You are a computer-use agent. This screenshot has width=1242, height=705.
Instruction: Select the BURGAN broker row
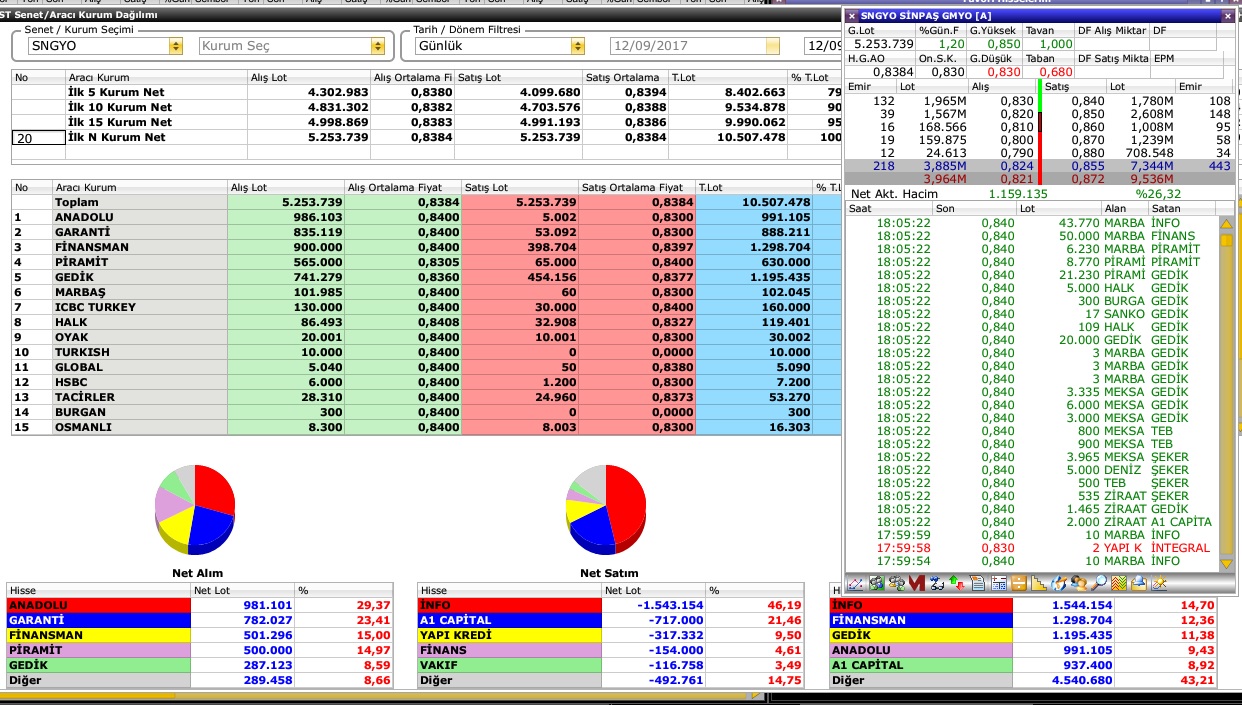tap(427, 412)
